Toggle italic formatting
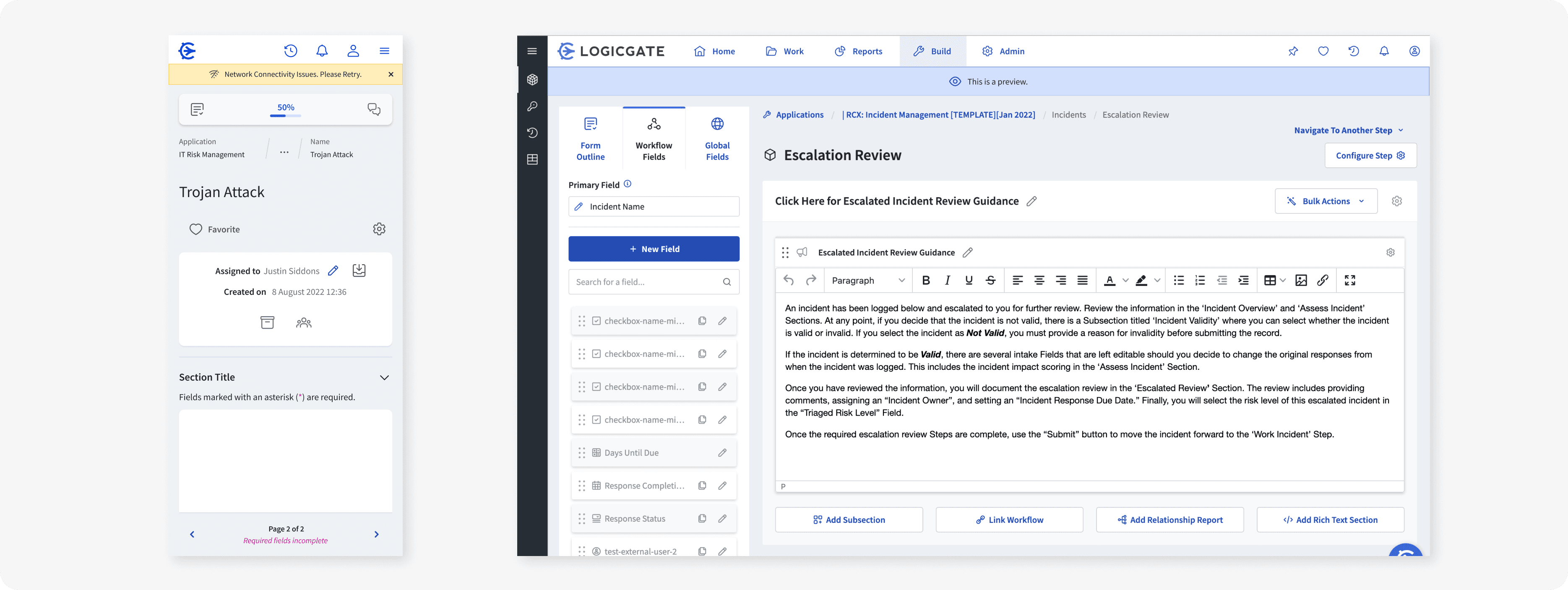 coord(947,281)
